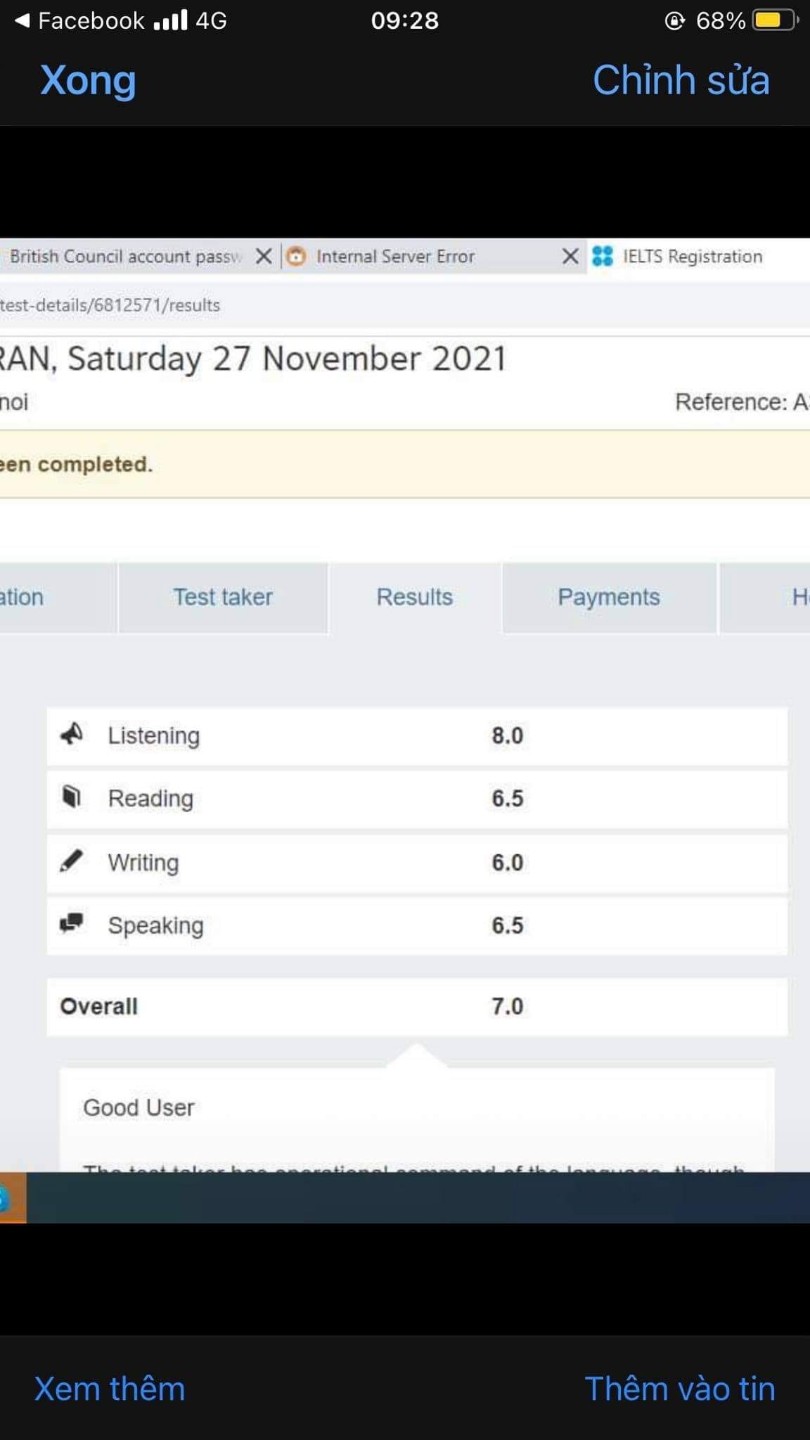This screenshot has width=810, height=1440.
Task: Tap Chỉnh sửa to edit the image
Action: point(681,81)
